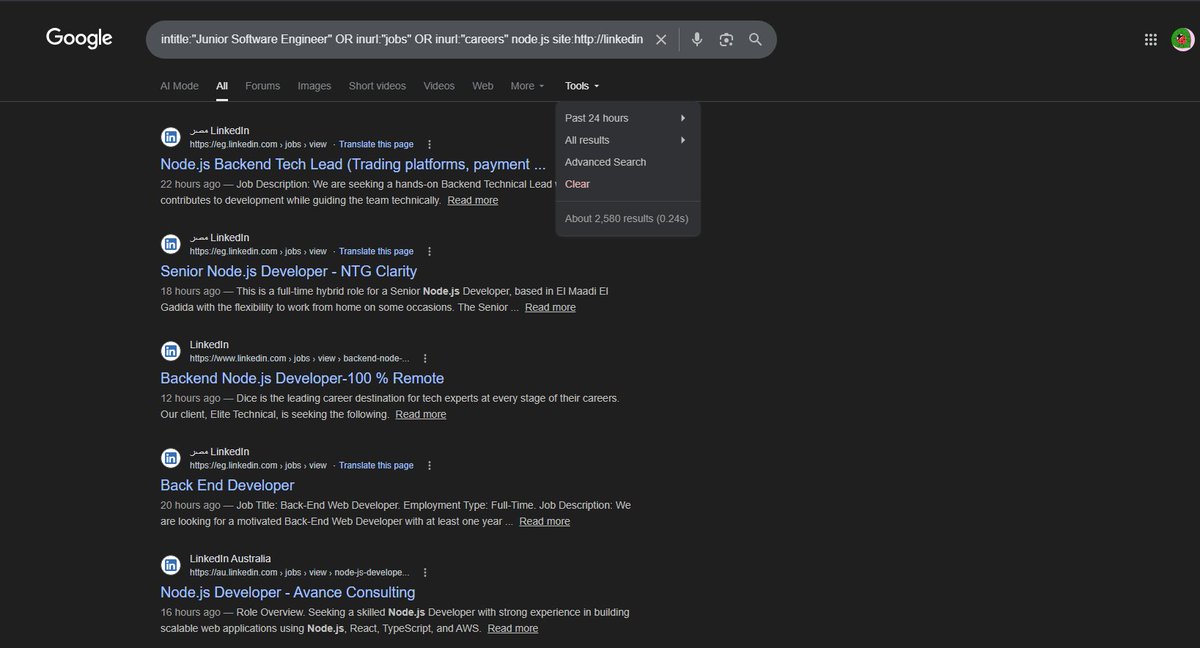Click LinkedIn favicon of Back End Developer result

pyautogui.click(x=171, y=458)
